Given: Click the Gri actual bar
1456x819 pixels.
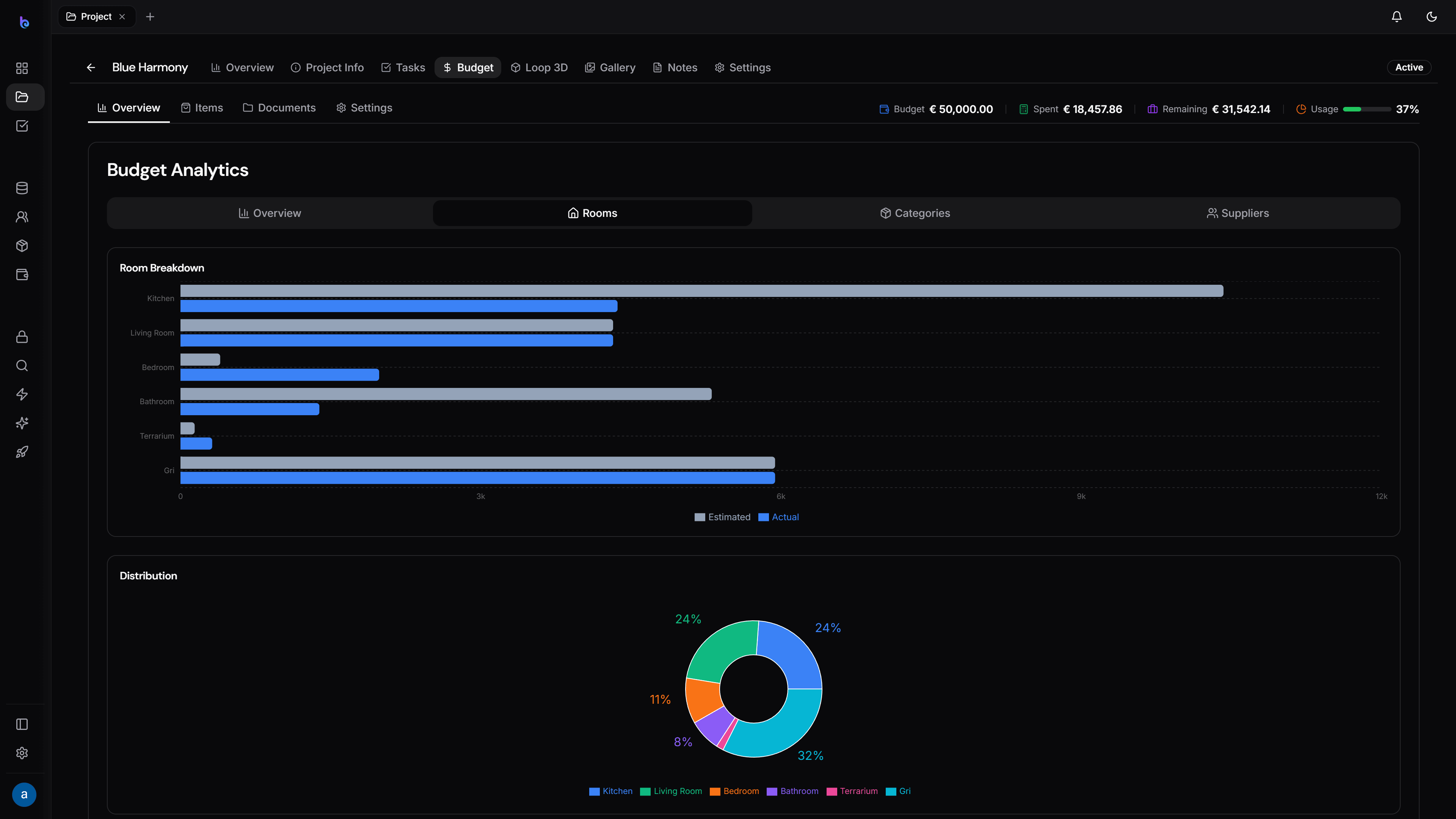Looking at the screenshot, I should coord(477,478).
